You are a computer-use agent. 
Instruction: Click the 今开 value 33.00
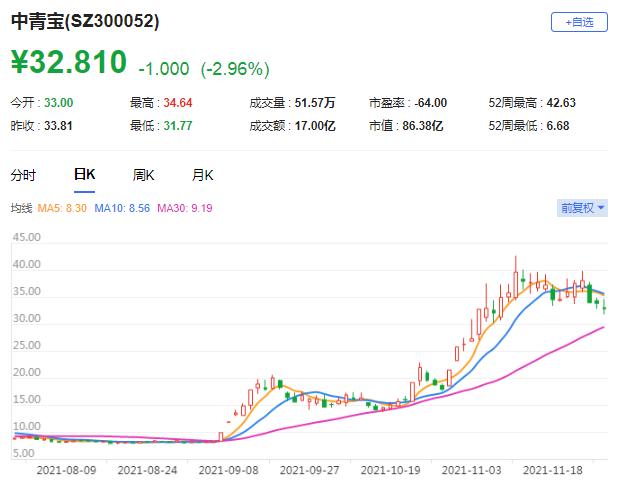[59, 103]
